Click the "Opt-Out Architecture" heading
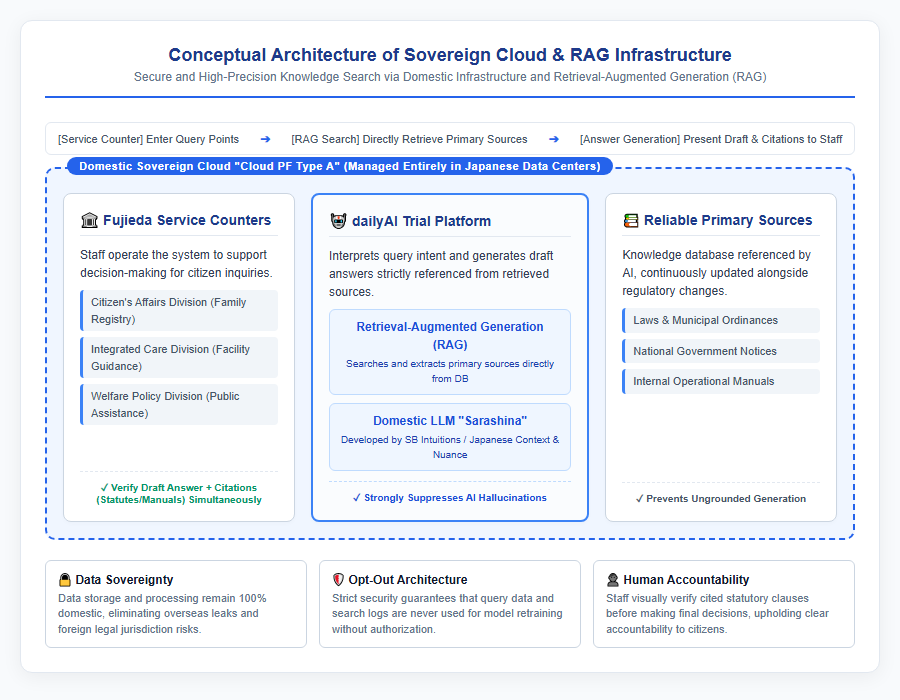 point(408,580)
